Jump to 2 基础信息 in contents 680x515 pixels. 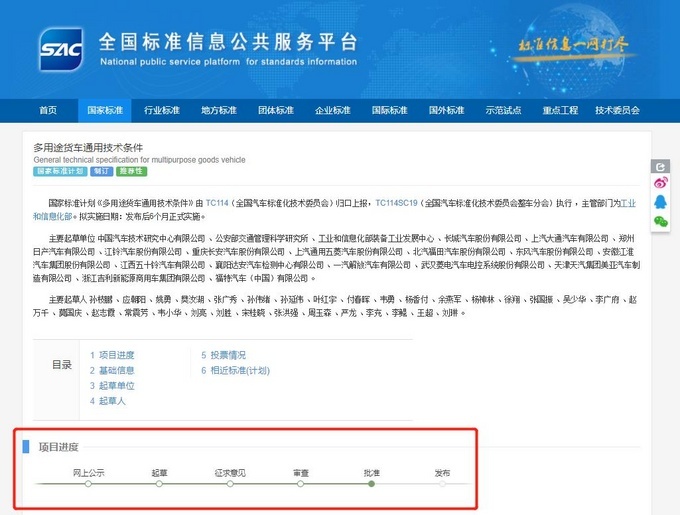(112, 370)
